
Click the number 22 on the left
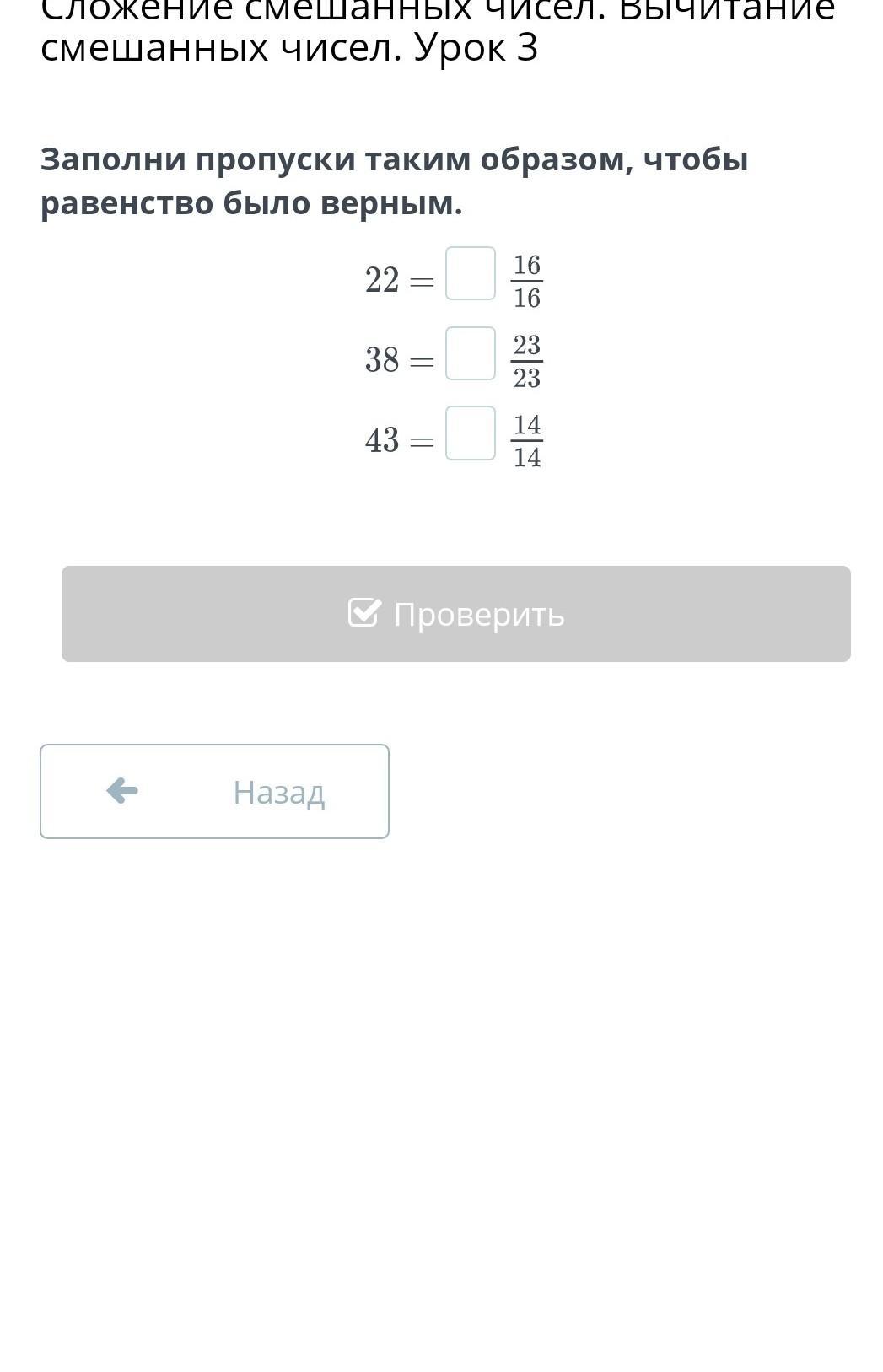tap(382, 280)
